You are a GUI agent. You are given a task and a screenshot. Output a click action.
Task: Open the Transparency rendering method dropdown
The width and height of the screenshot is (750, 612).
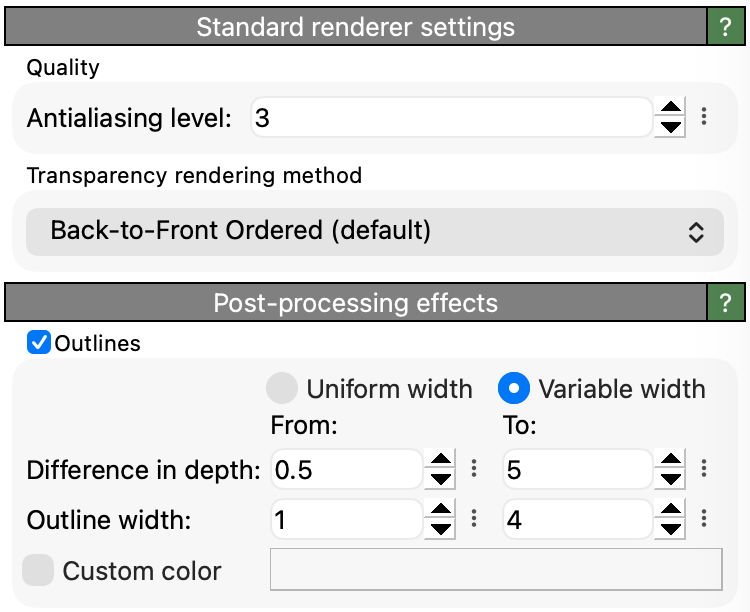(x=375, y=232)
